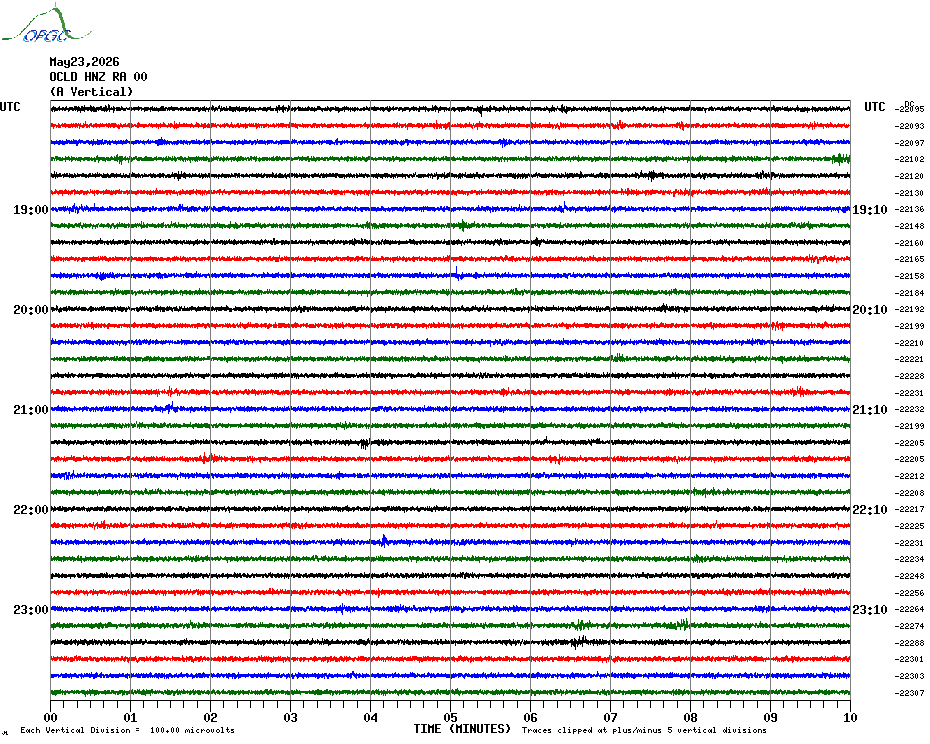The image size is (930, 744).
Task: Click the Each Vertical Division scale note
Action: 128,730
